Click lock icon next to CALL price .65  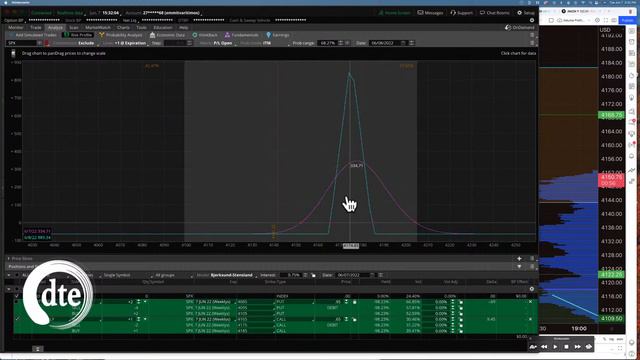point(354,319)
